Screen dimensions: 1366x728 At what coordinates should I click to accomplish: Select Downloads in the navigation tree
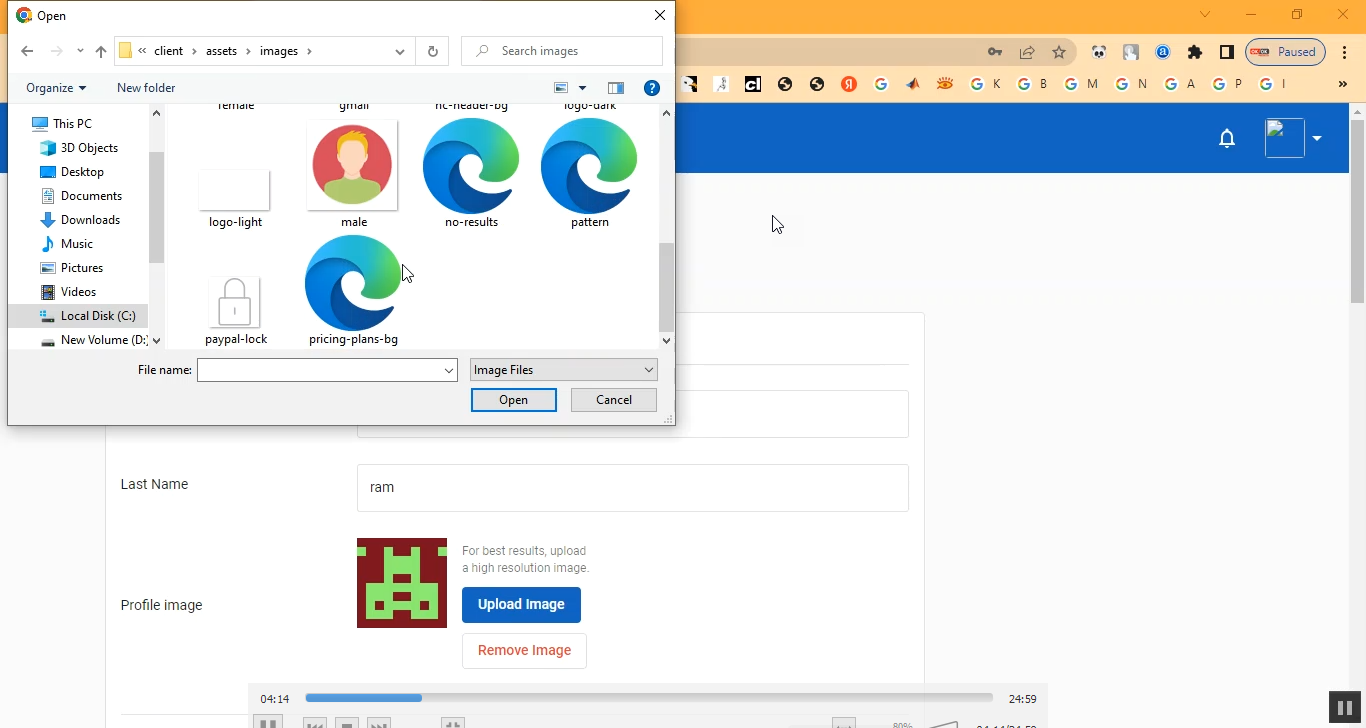[x=90, y=220]
